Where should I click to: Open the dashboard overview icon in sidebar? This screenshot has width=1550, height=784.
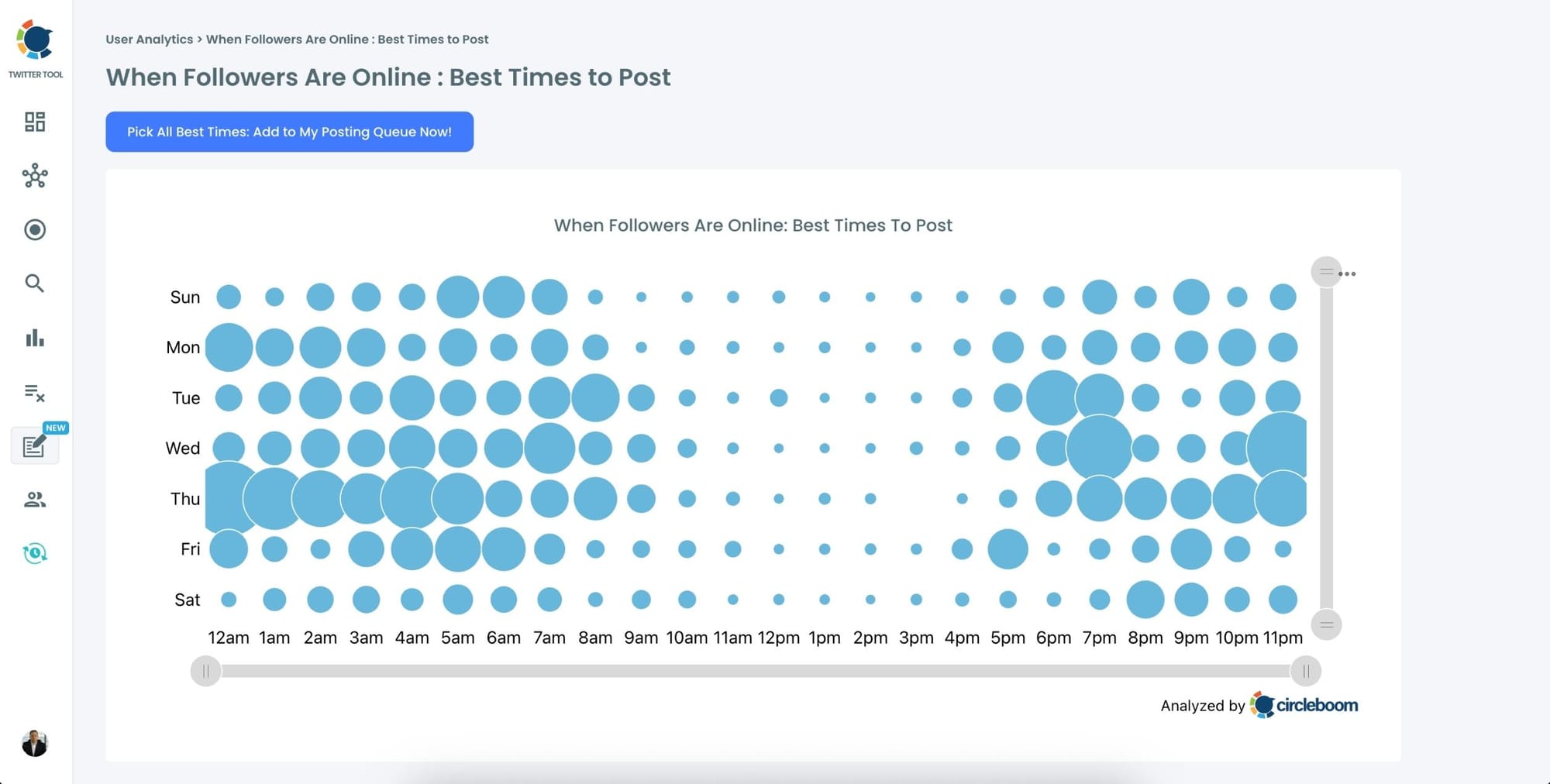pyautogui.click(x=34, y=122)
